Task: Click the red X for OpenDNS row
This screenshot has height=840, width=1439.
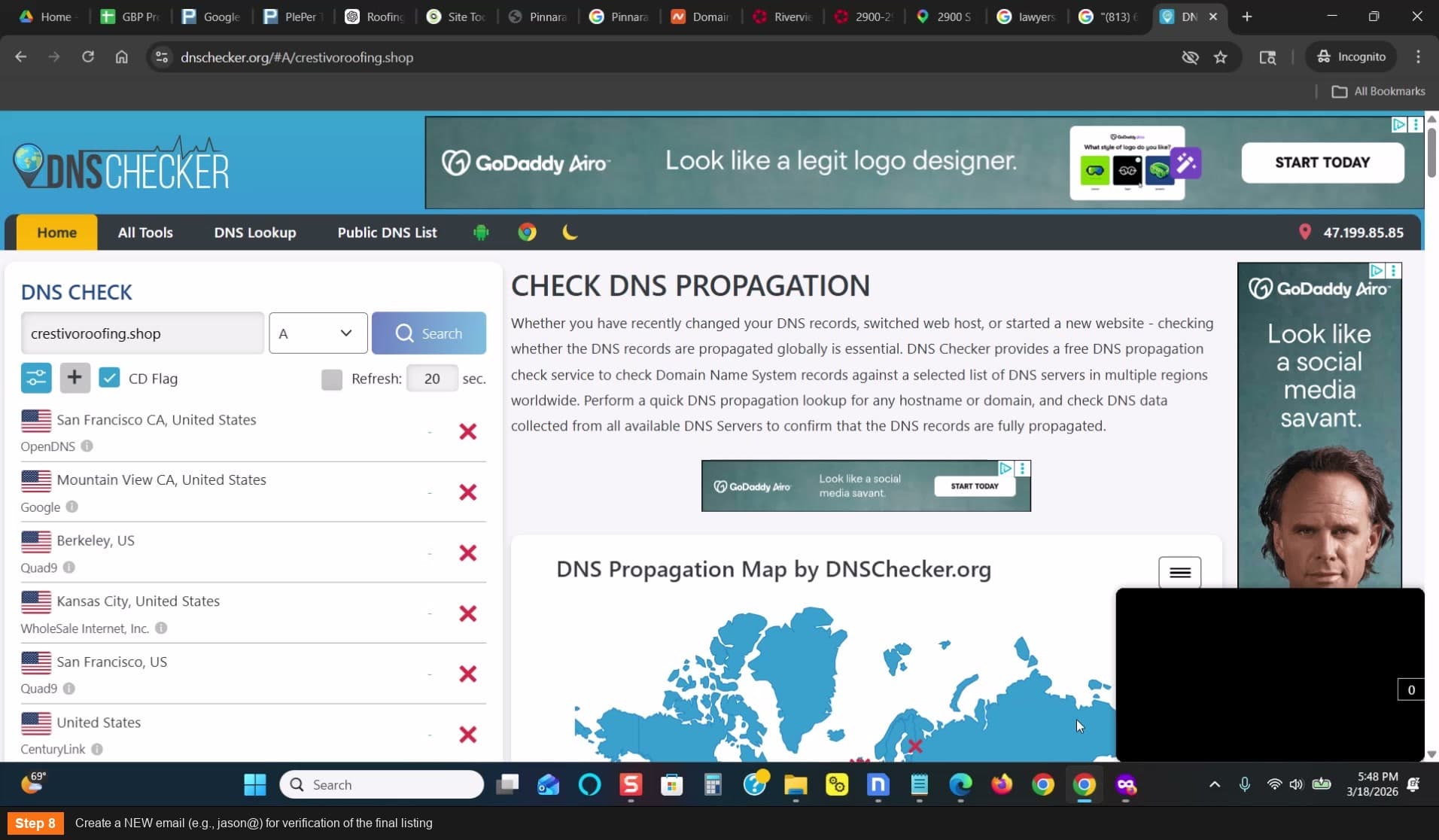Action: tap(468, 431)
